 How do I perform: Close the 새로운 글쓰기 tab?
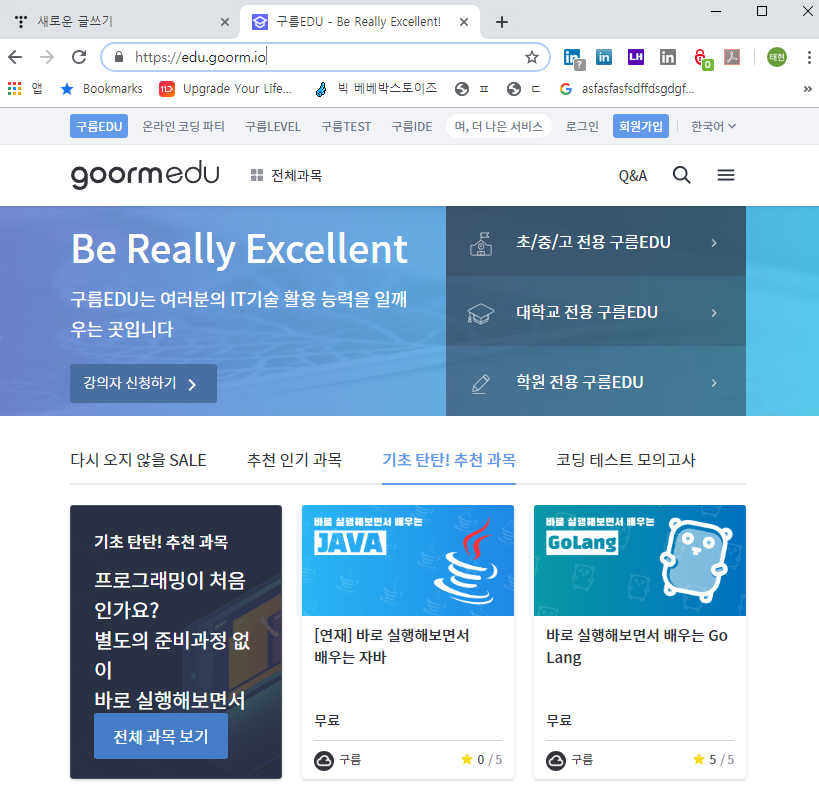pos(225,22)
